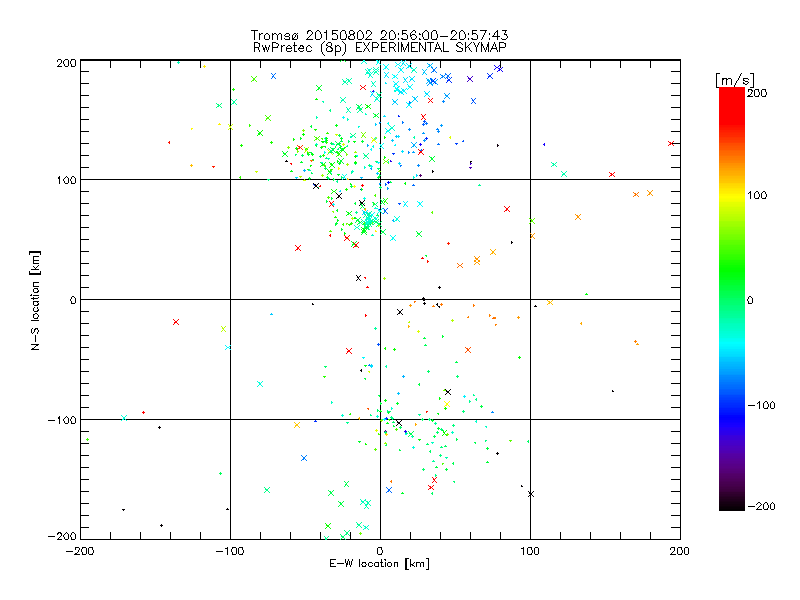Viewport: 800px width, 600px height.
Task: Click the N-S axis '-200' tick label
Action: coord(62,536)
